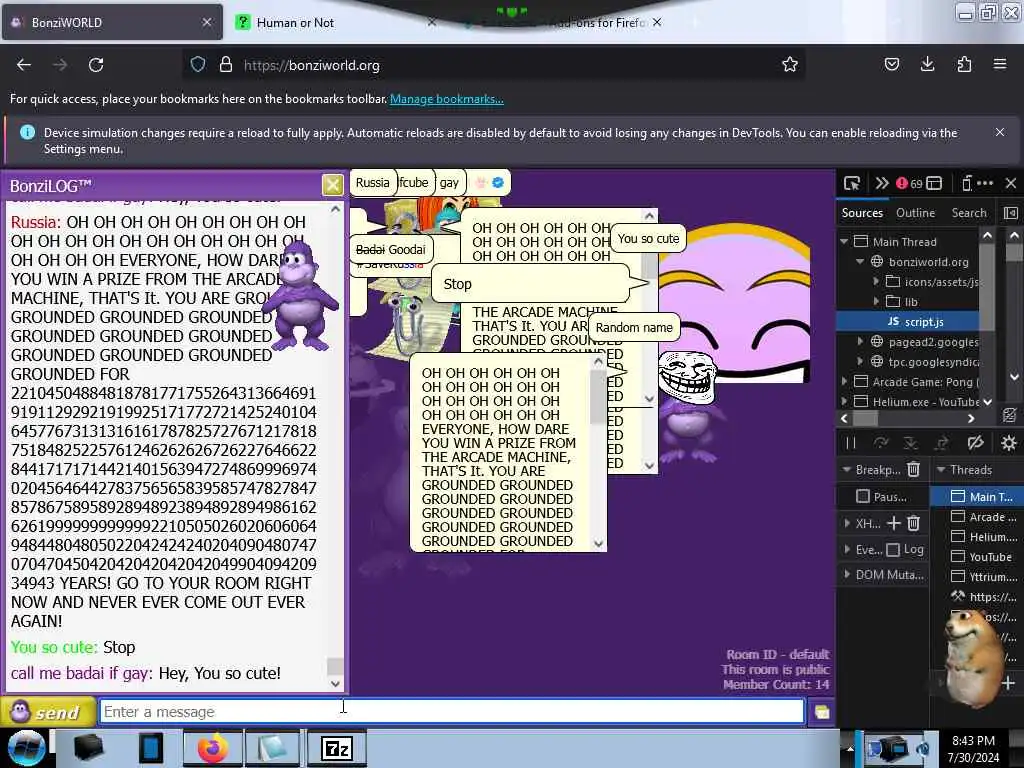Viewport: 1024px width, 768px height.
Task: Click the yellow media button beside message box
Action: pyautogui.click(x=822, y=712)
